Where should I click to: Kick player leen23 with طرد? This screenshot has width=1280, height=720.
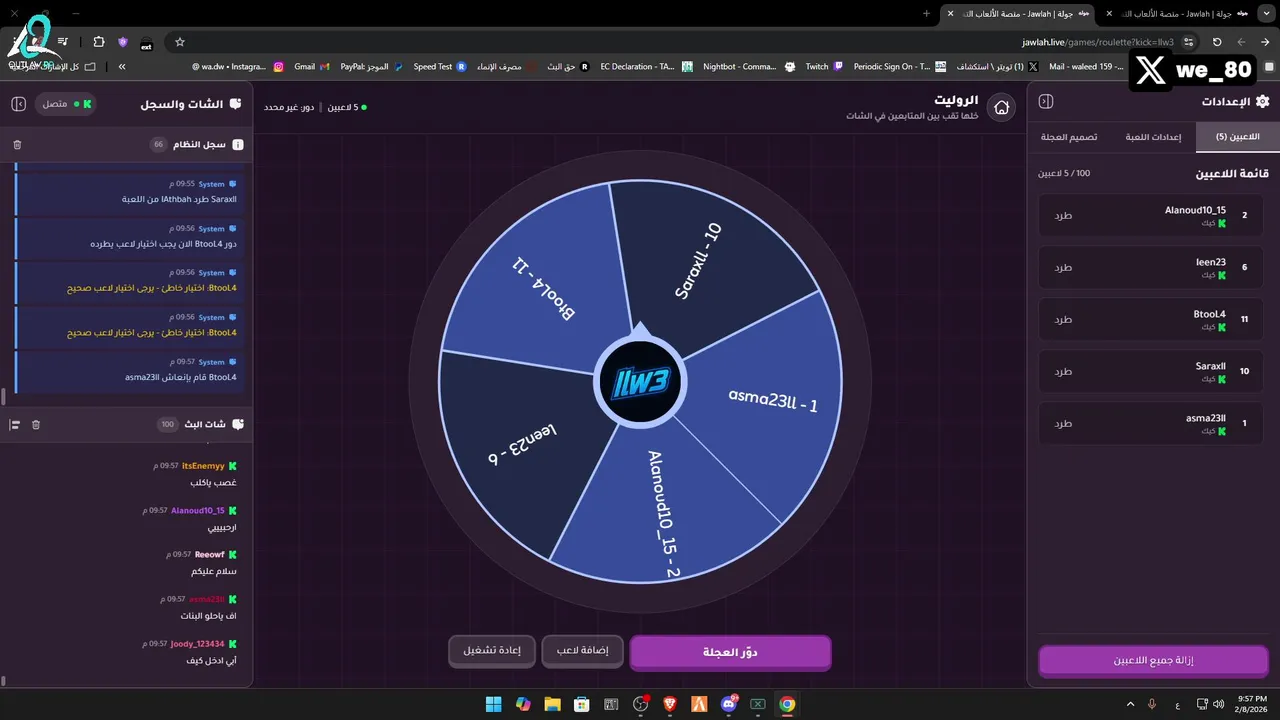(x=1063, y=267)
